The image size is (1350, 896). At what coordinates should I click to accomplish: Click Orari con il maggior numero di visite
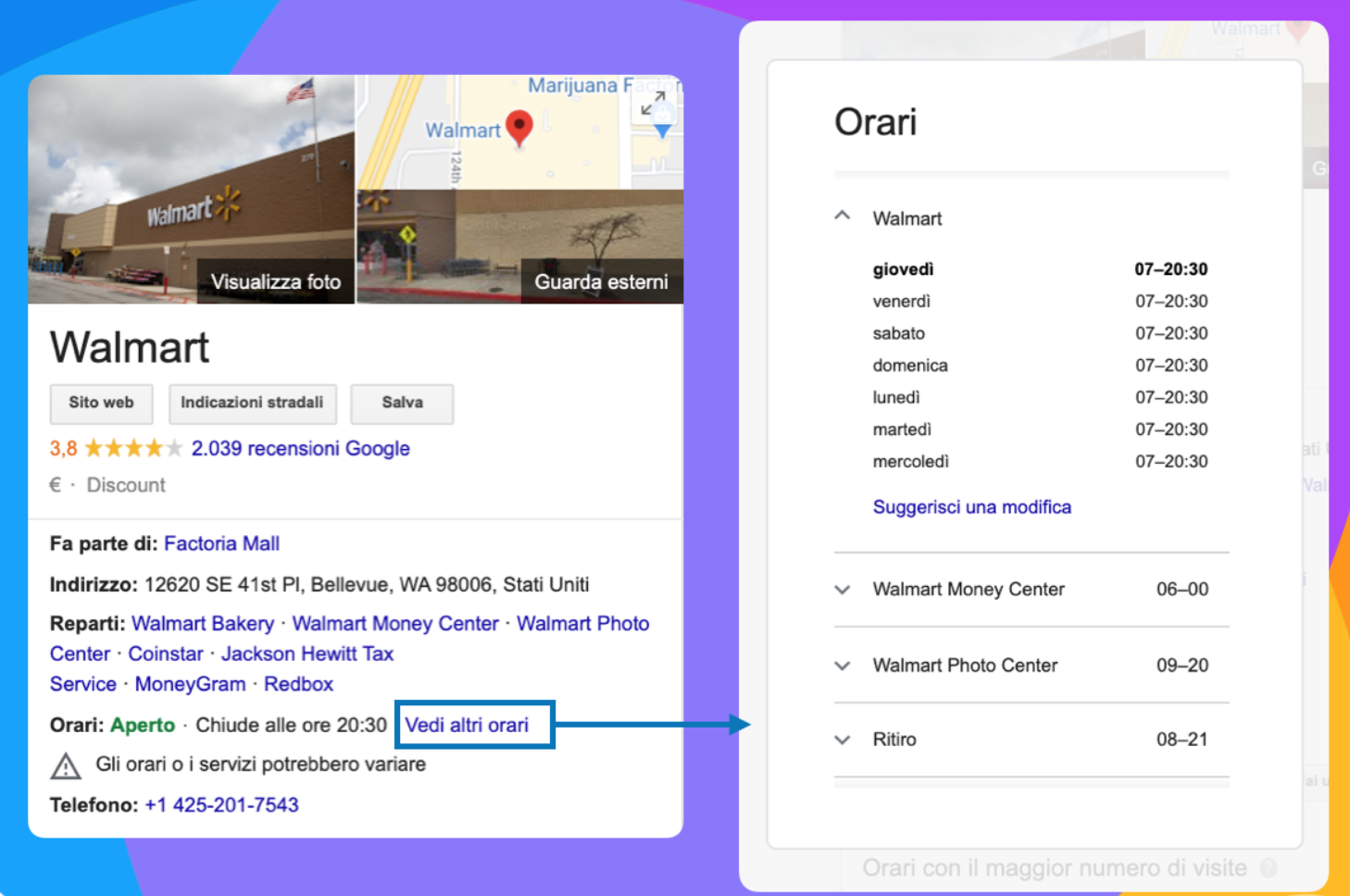pyautogui.click(x=1055, y=868)
